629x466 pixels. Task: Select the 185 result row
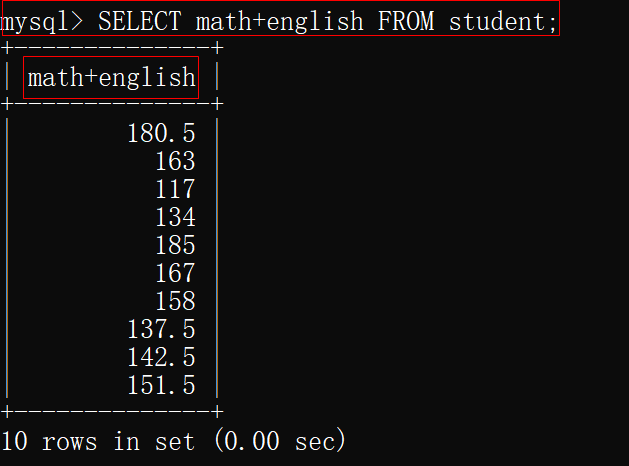tap(175, 245)
